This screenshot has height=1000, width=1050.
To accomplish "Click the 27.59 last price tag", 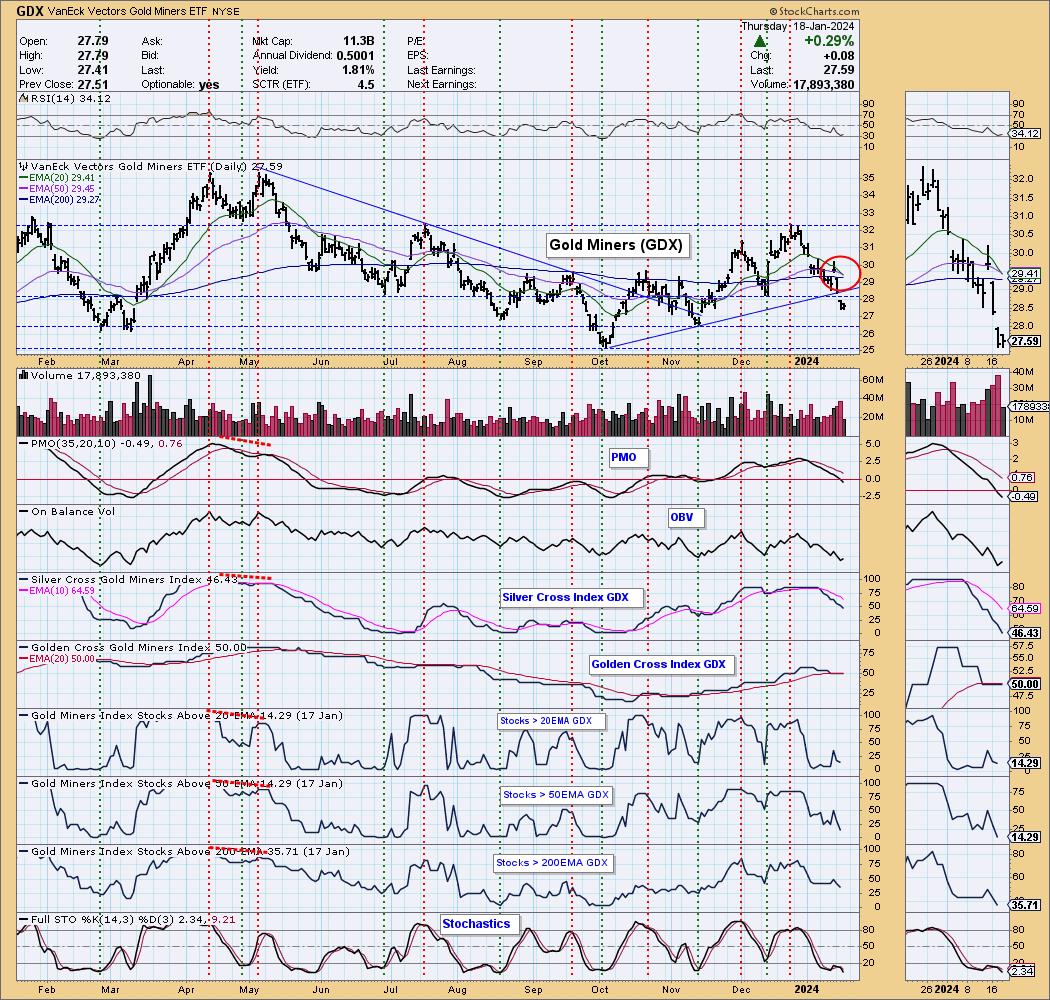I will click(1025, 341).
